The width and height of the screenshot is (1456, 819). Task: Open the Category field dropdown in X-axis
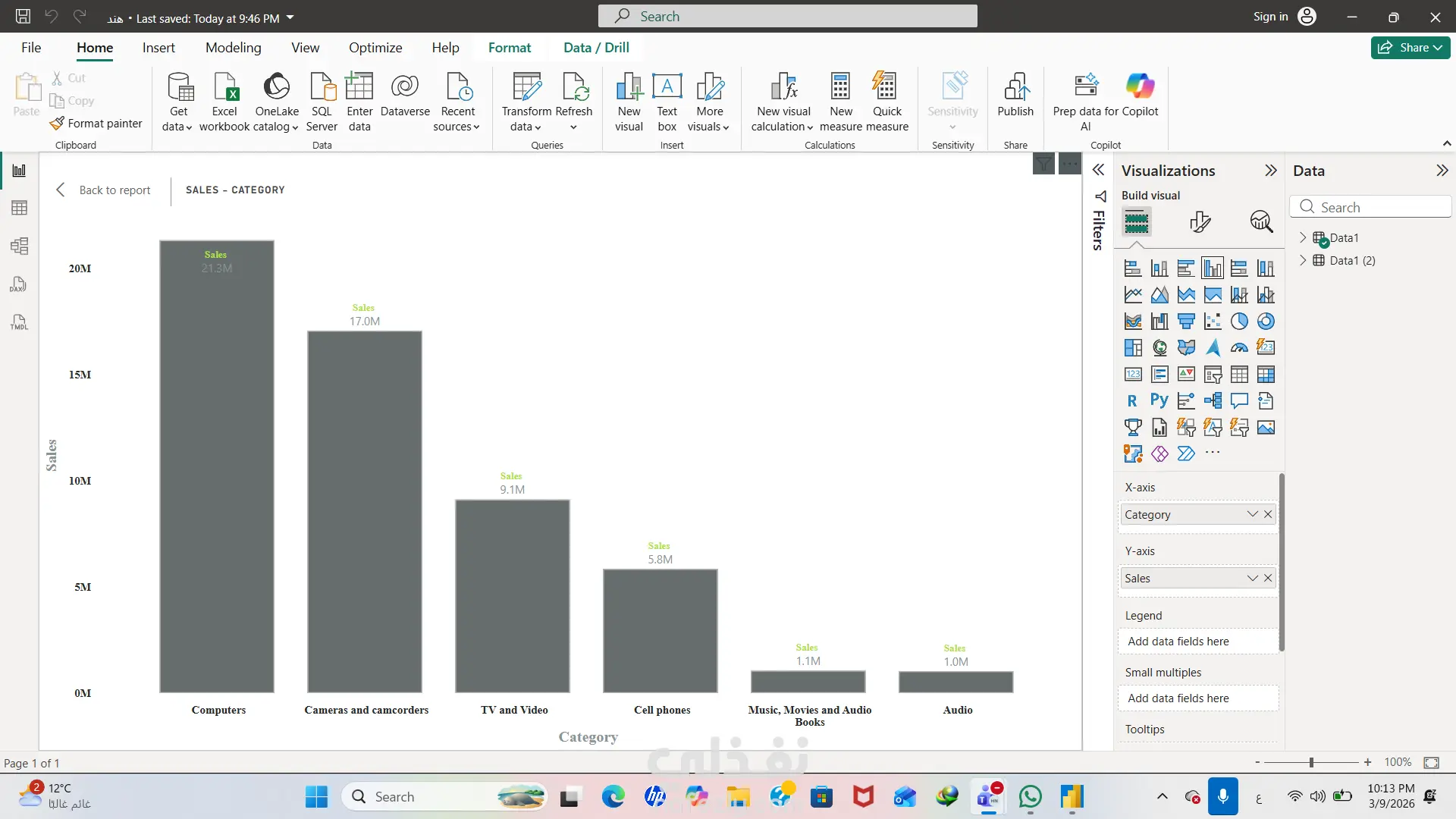(1252, 514)
